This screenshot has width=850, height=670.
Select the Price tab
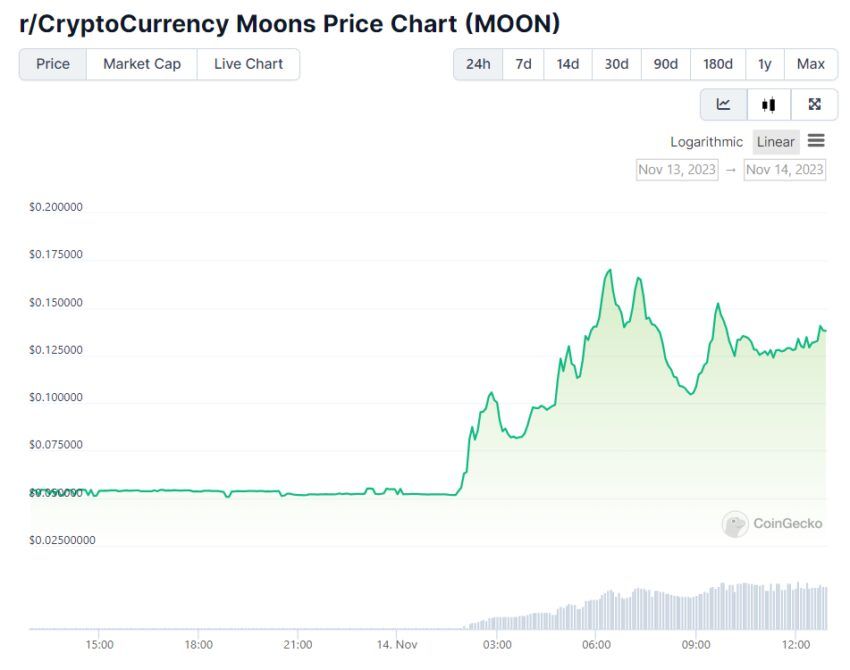53,64
